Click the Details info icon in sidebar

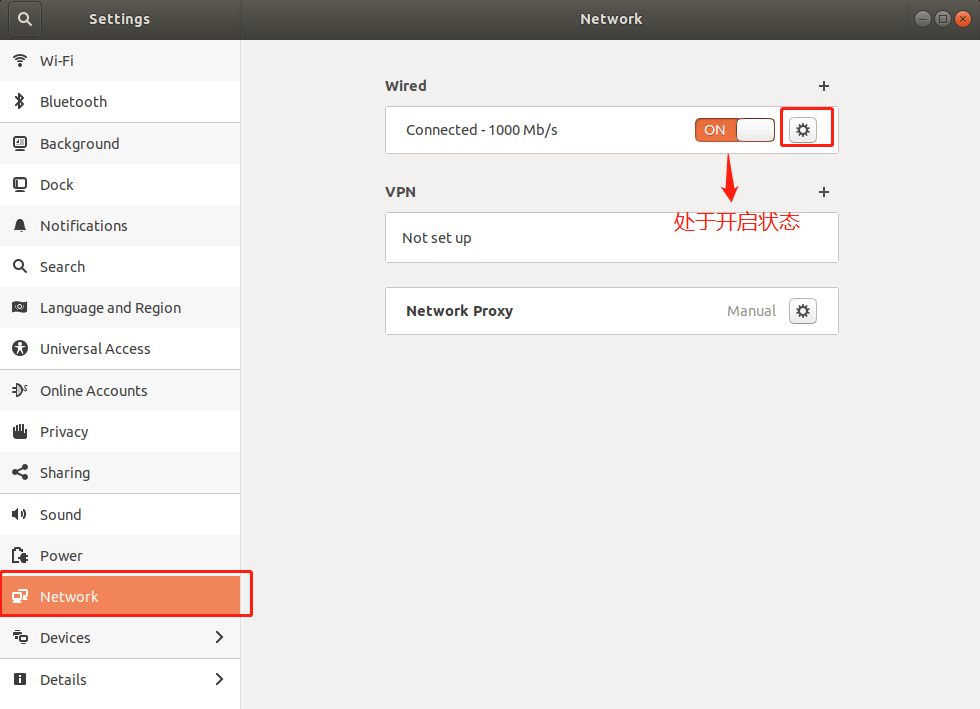coord(20,679)
